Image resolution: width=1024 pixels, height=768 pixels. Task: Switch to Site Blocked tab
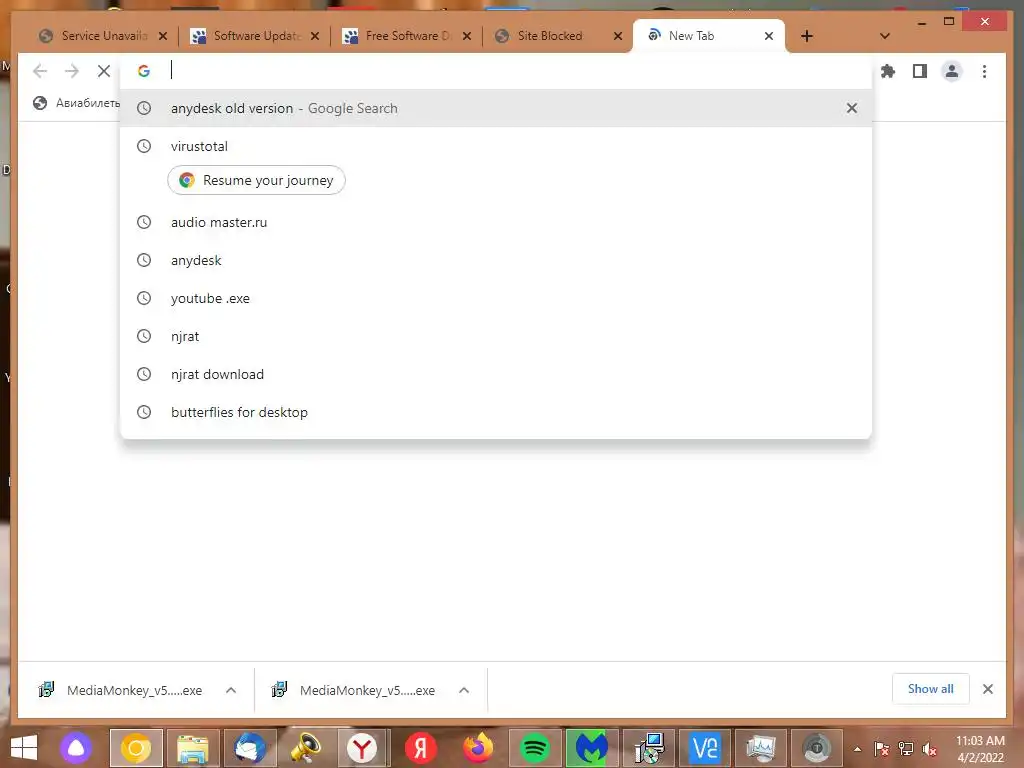coord(558,36)
